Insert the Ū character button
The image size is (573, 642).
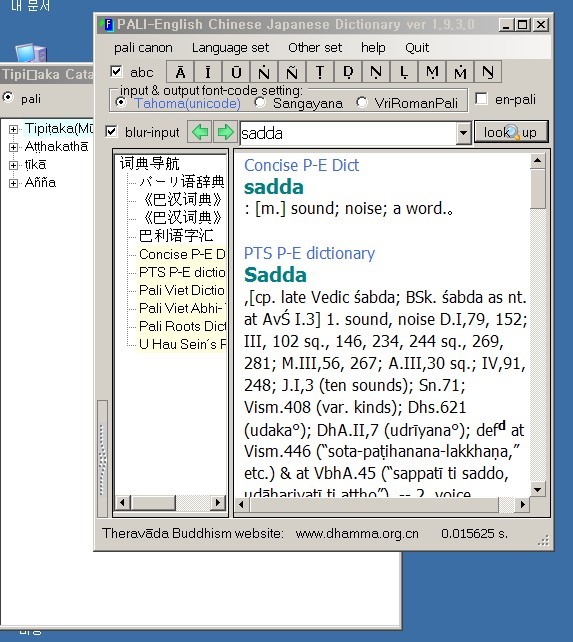(x=236, y=72)
